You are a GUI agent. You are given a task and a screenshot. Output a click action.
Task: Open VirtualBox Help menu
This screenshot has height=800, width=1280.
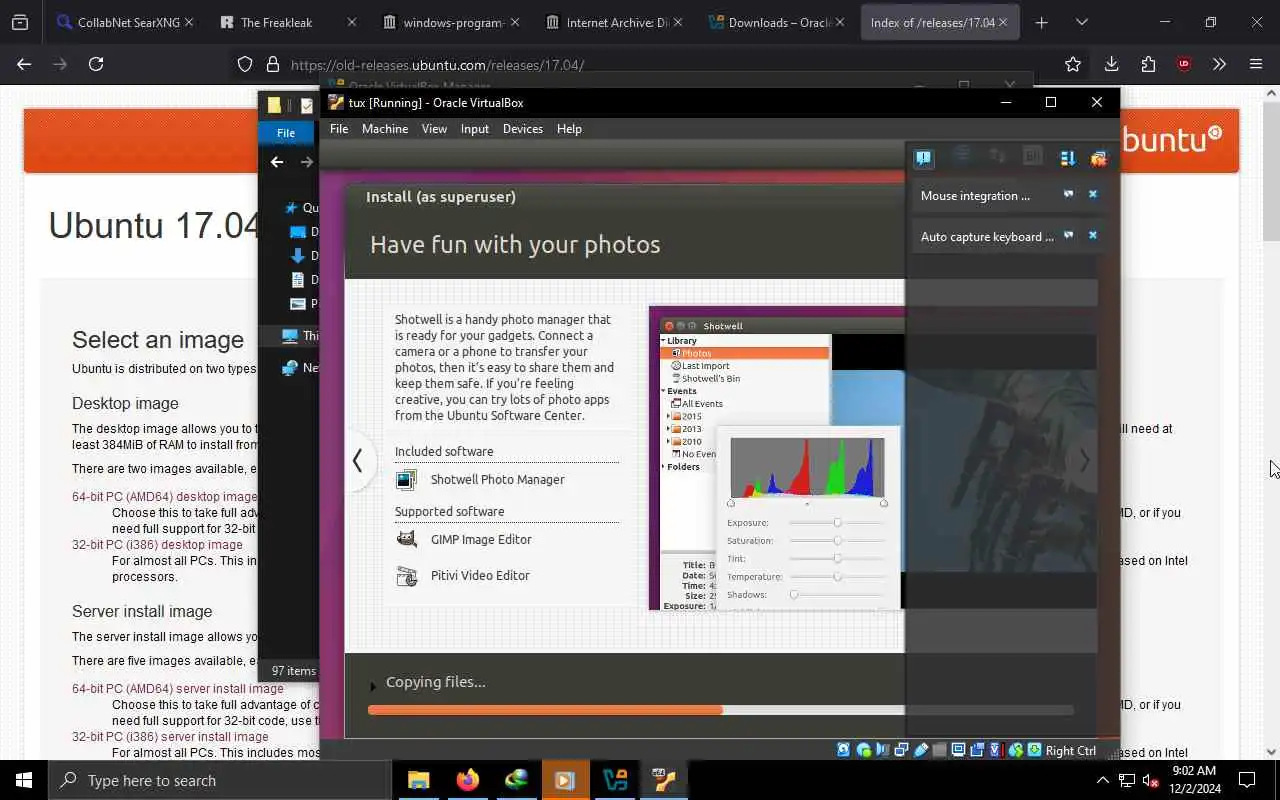[x=569, y=128]
